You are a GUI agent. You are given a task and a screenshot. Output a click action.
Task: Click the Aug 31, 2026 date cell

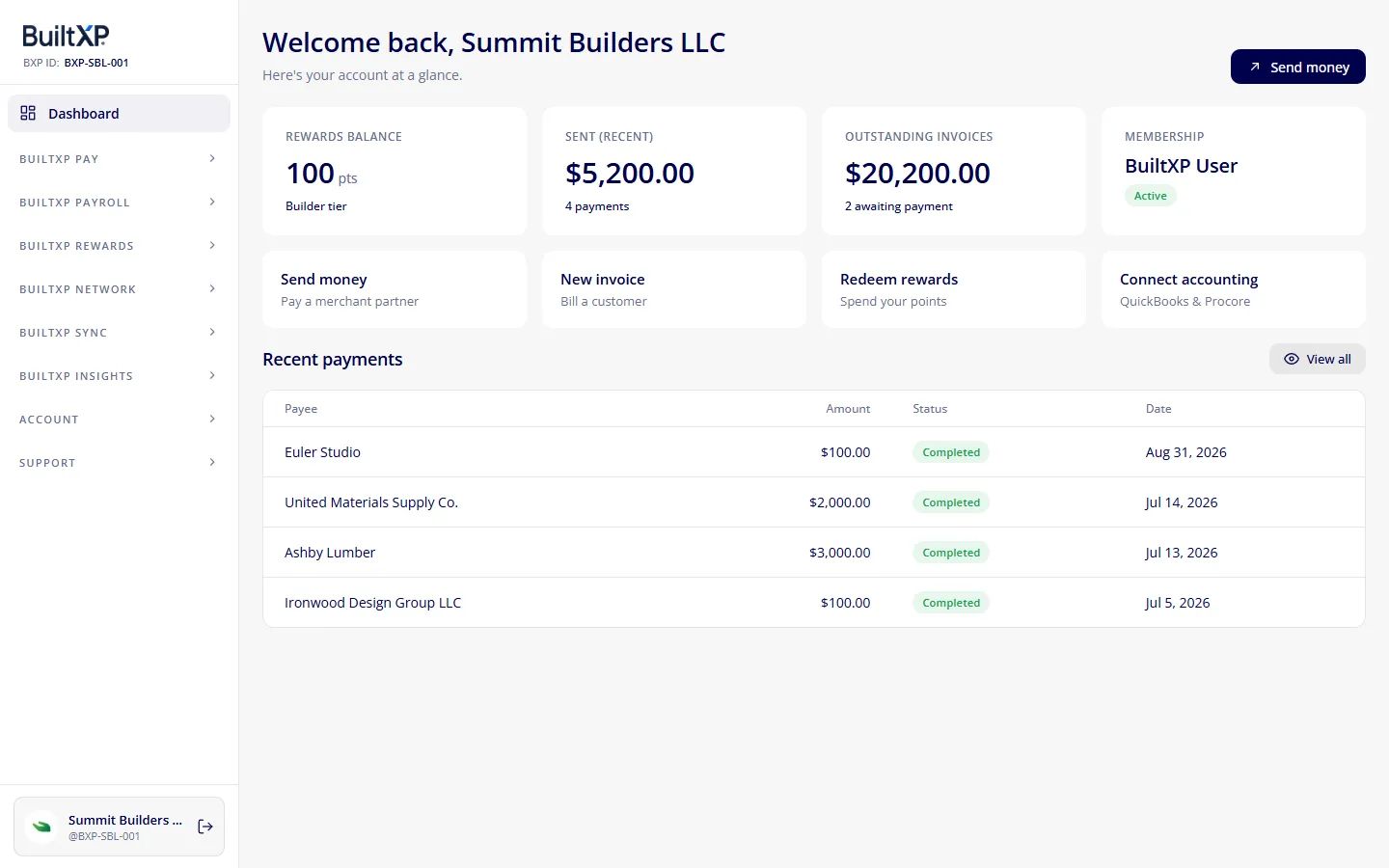pos(1185,452)
